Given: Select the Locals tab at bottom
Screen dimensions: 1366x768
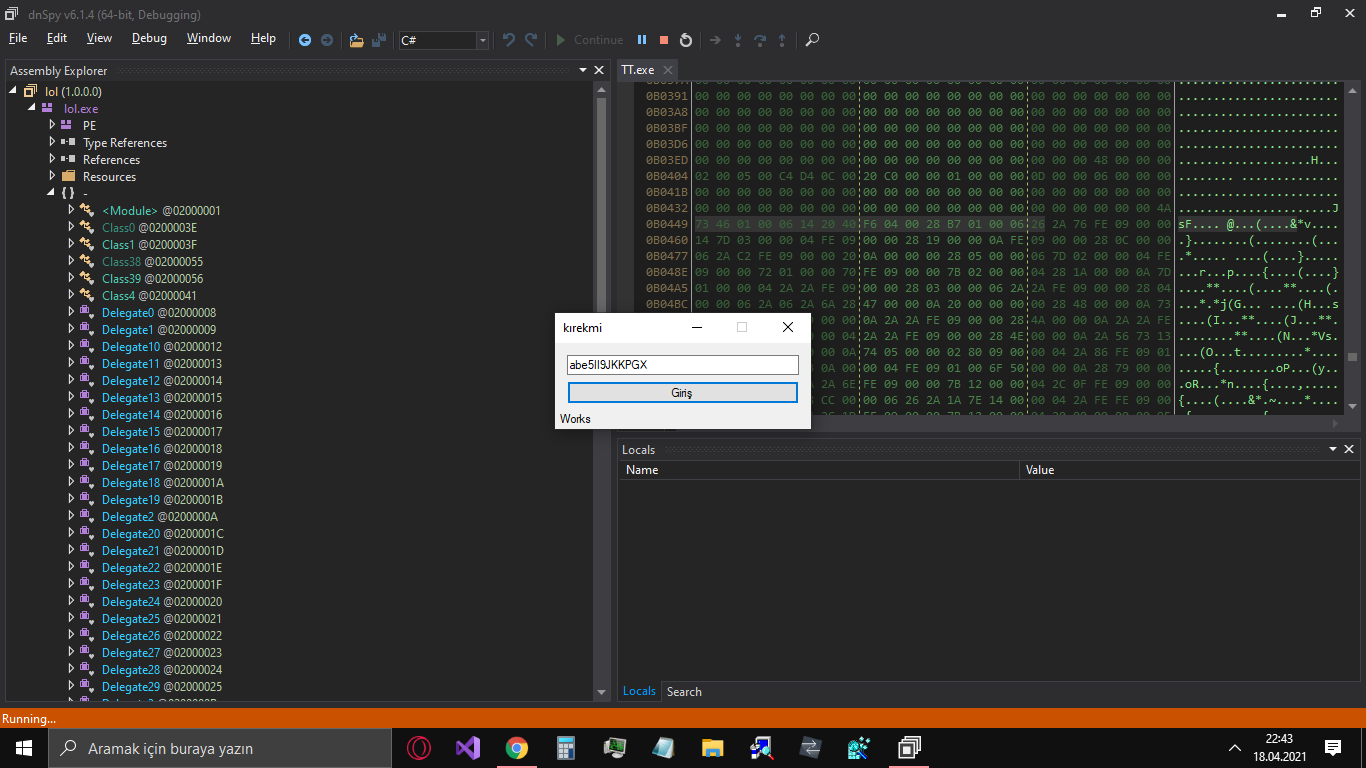Looking at the screenshot, I should [x=639, y=691].
